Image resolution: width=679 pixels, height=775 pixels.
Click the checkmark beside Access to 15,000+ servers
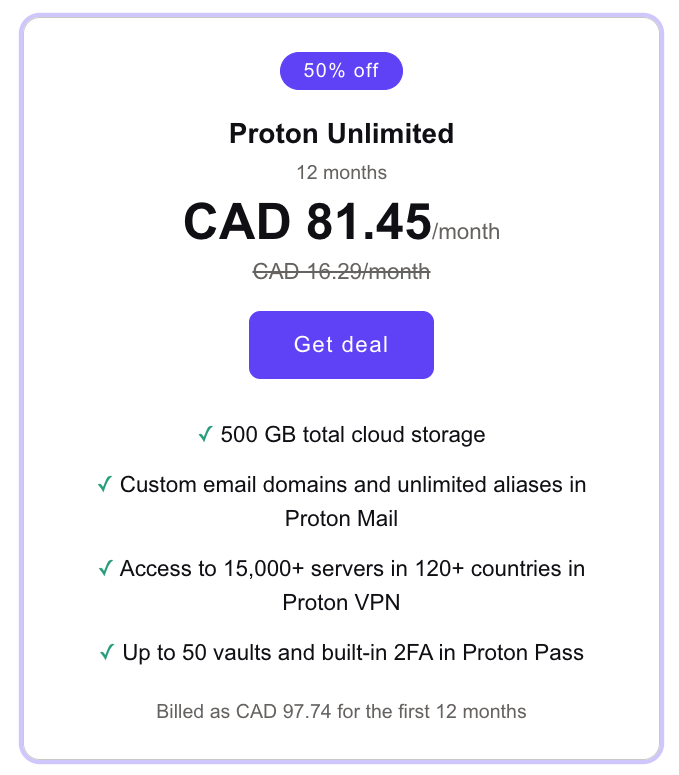(105, 568)
